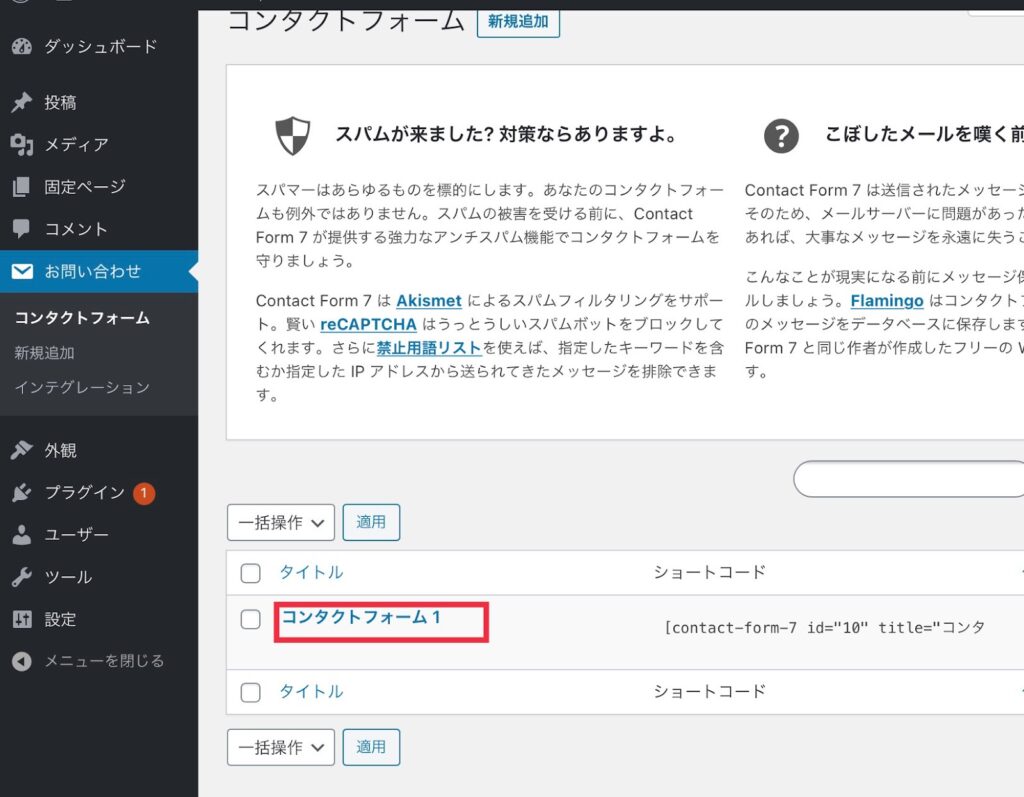
Task: Click the プラグイン plug icon
Action: click(x=21, y=493)
